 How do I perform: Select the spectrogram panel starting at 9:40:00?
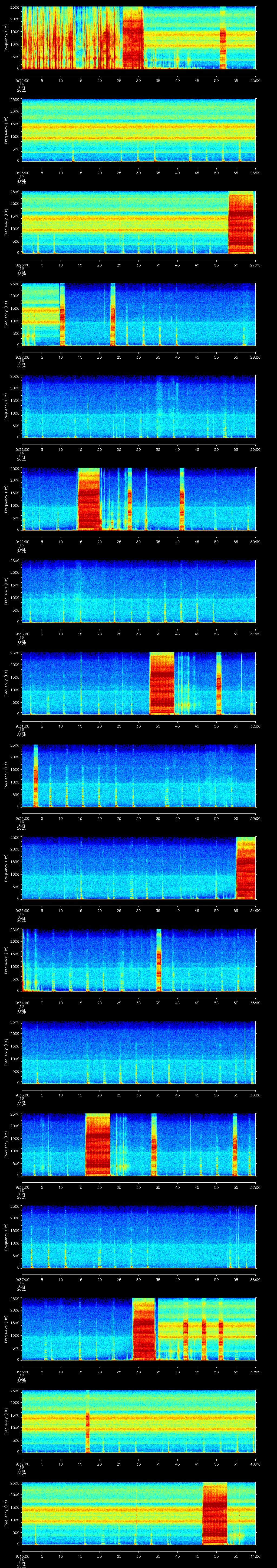(x=138, y=1514)
